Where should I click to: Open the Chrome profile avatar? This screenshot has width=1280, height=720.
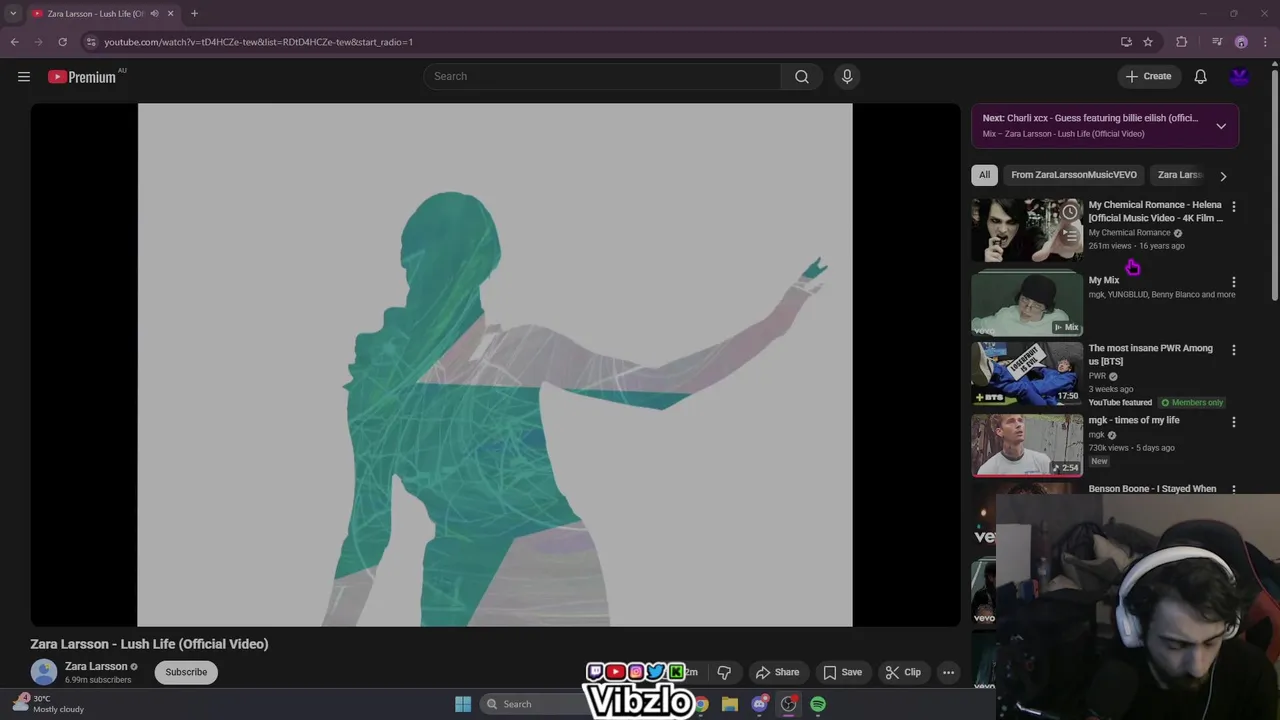click(x=1241, y=42)
